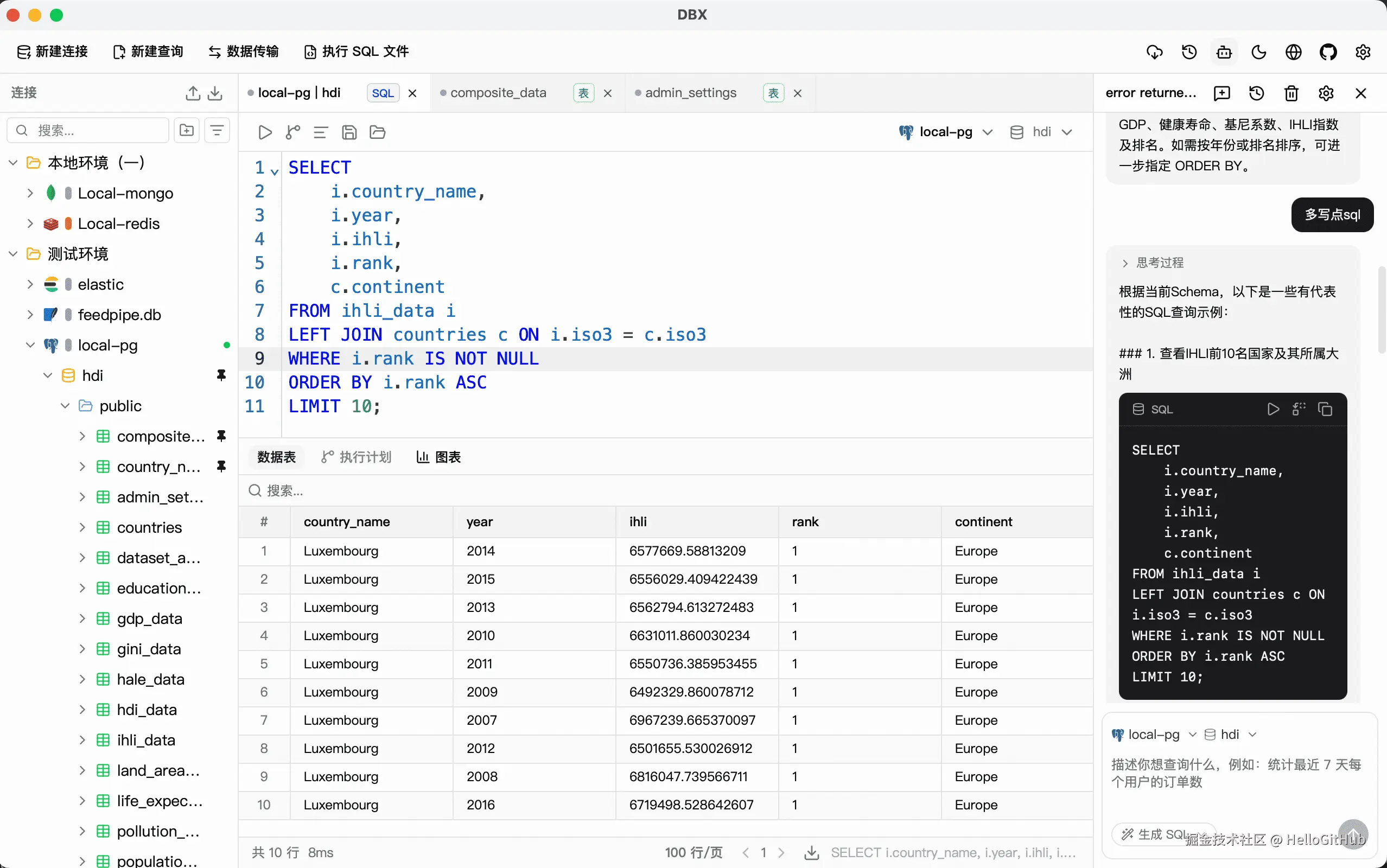Expand the 思考过程 section

point(1153,263)
